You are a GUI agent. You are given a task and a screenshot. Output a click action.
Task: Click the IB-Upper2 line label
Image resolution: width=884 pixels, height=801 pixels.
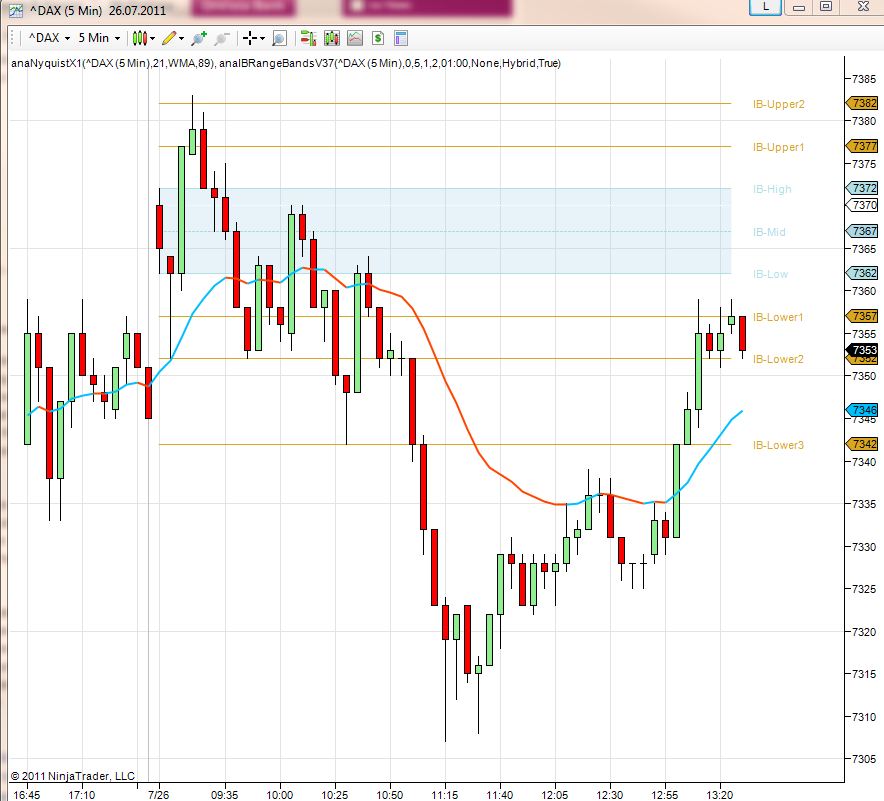pyautogui.click(x=779, y=104)
